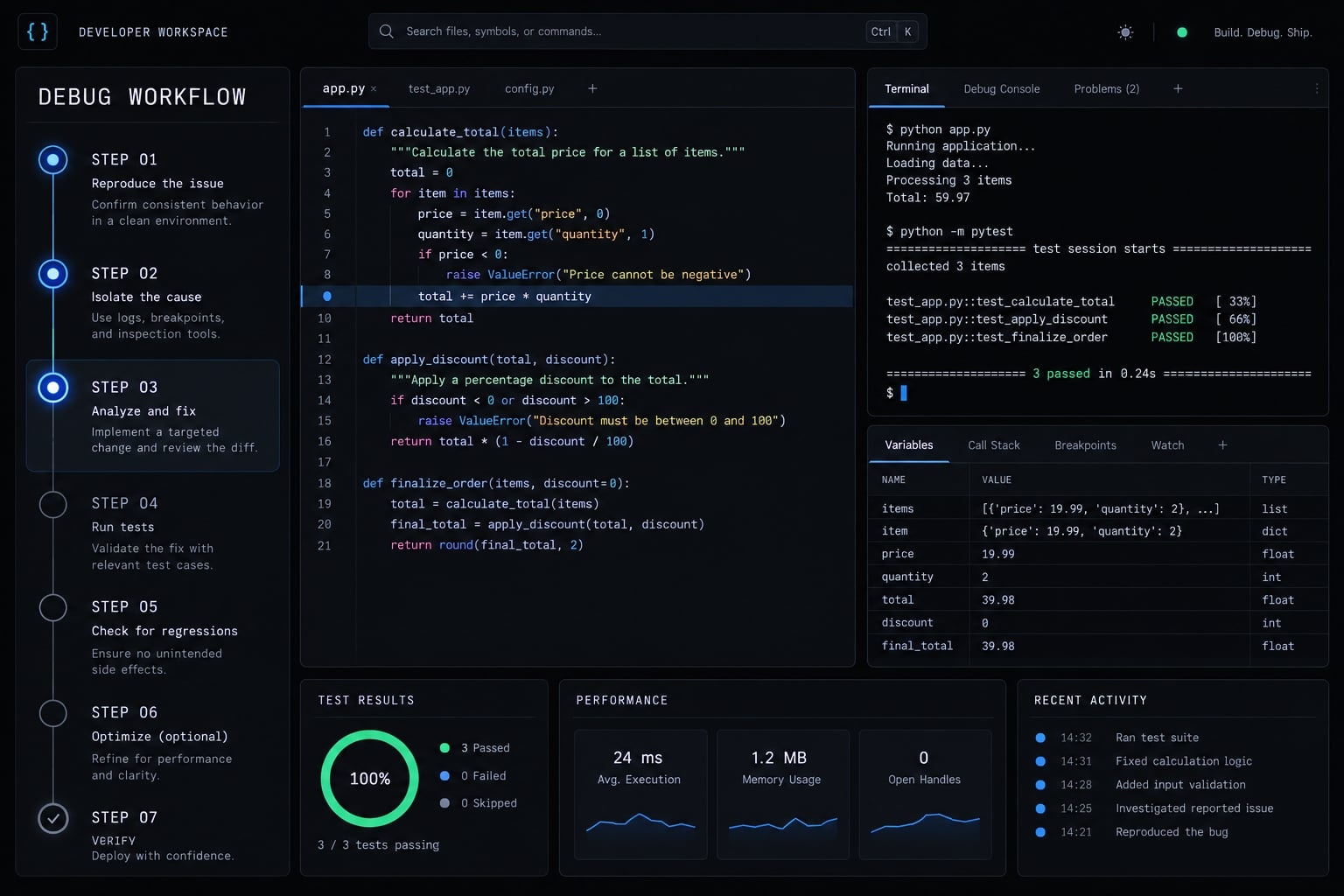This screenshot has width=1344, height=896.
Task: Click the test_finalize_order PASSED result line
Action: [1071, 337]
